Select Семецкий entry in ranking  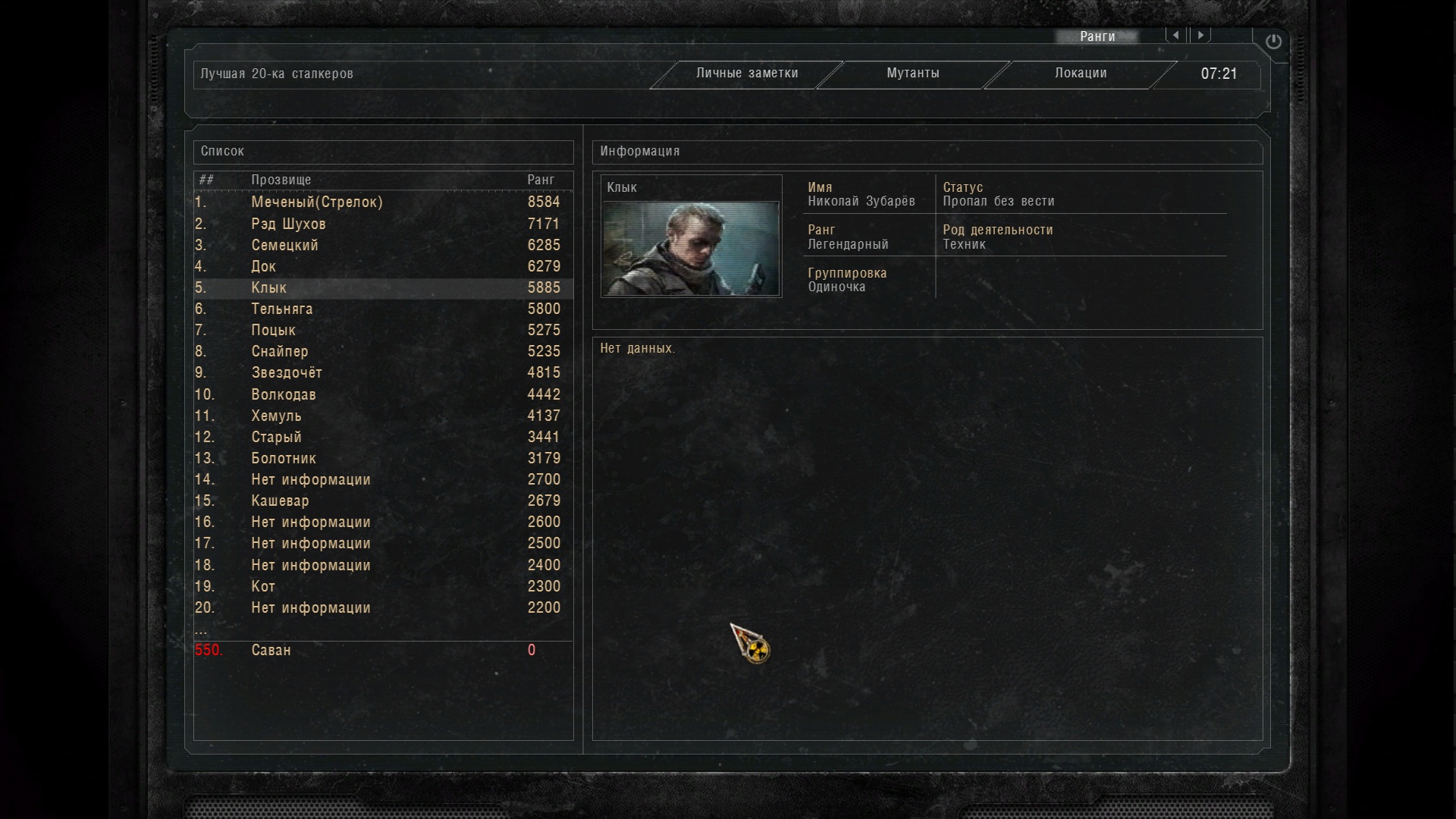tap(383, 245)
